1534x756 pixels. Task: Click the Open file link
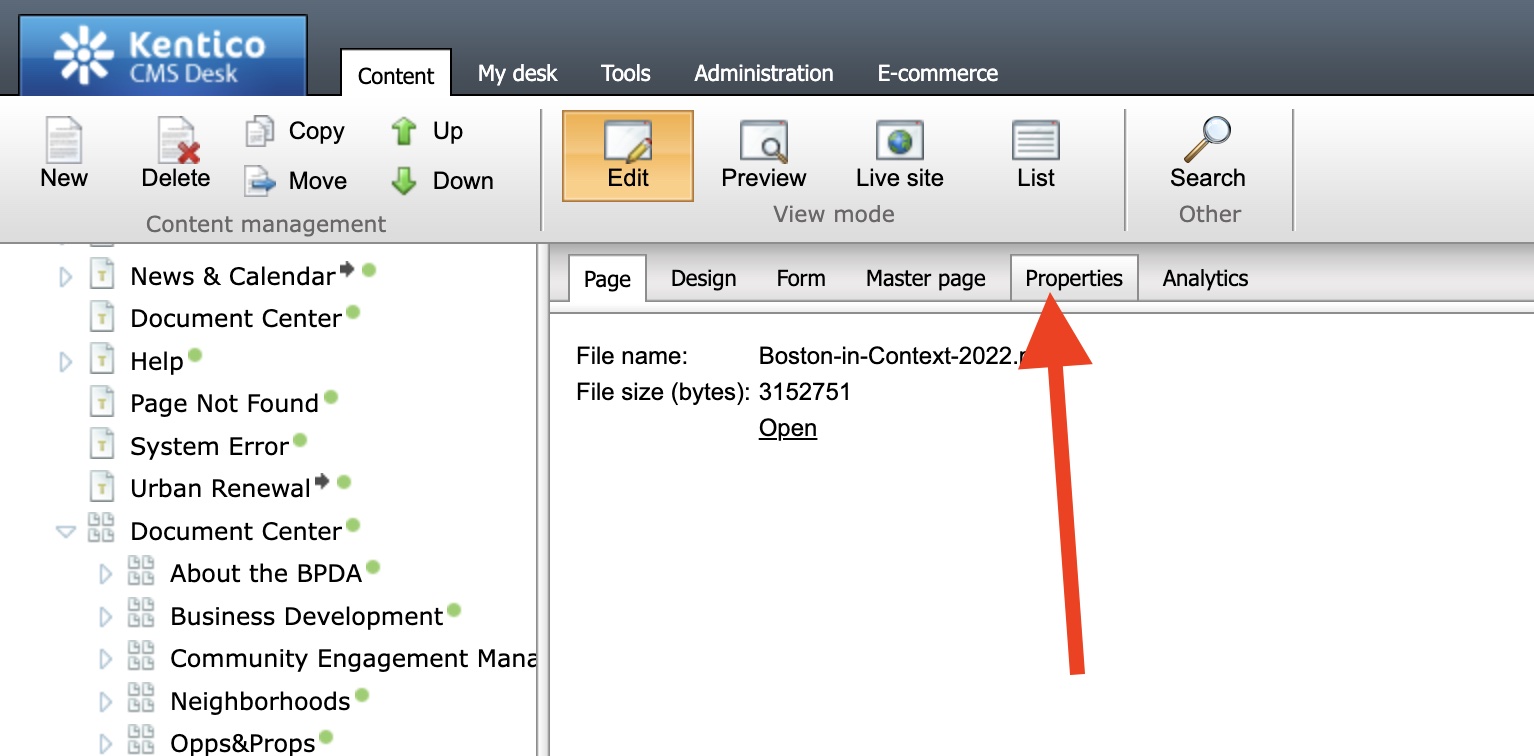tap(788, 428)
